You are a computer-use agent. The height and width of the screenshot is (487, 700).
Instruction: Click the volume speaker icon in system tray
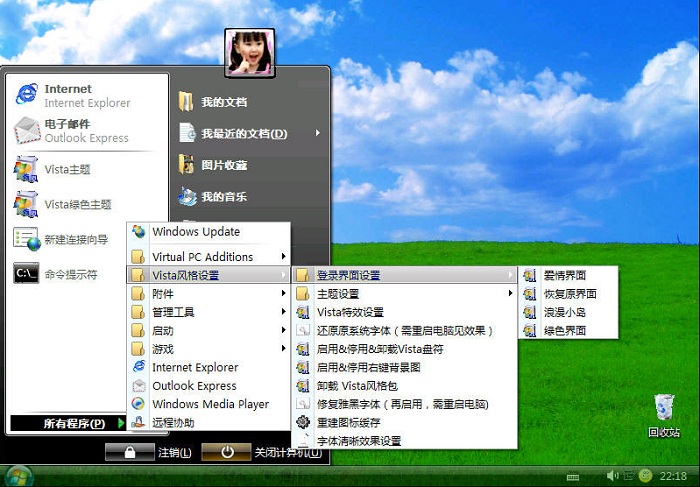612,475
